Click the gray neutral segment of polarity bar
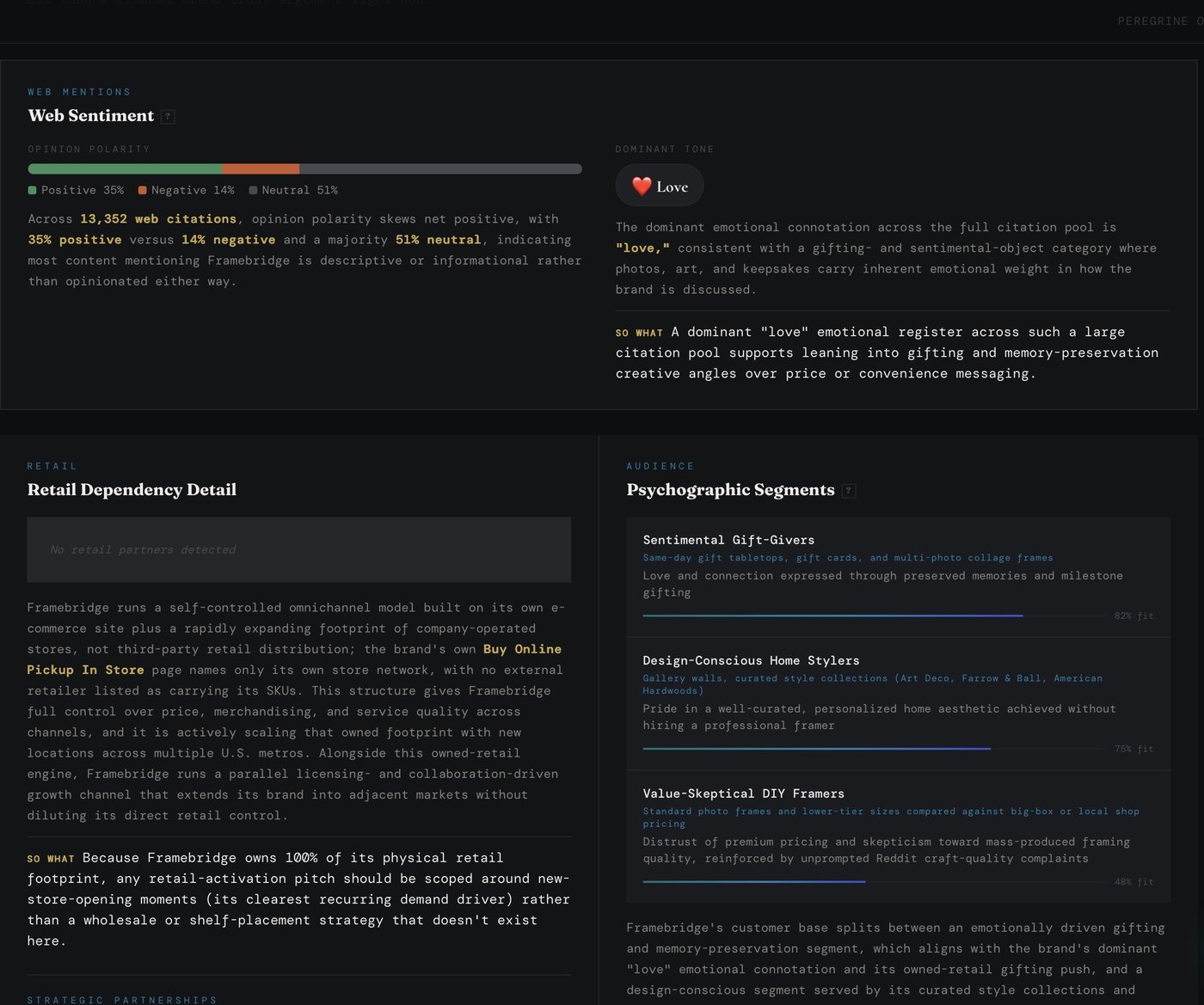Viewport: 1204px width, 1005px height. [440, 169]
